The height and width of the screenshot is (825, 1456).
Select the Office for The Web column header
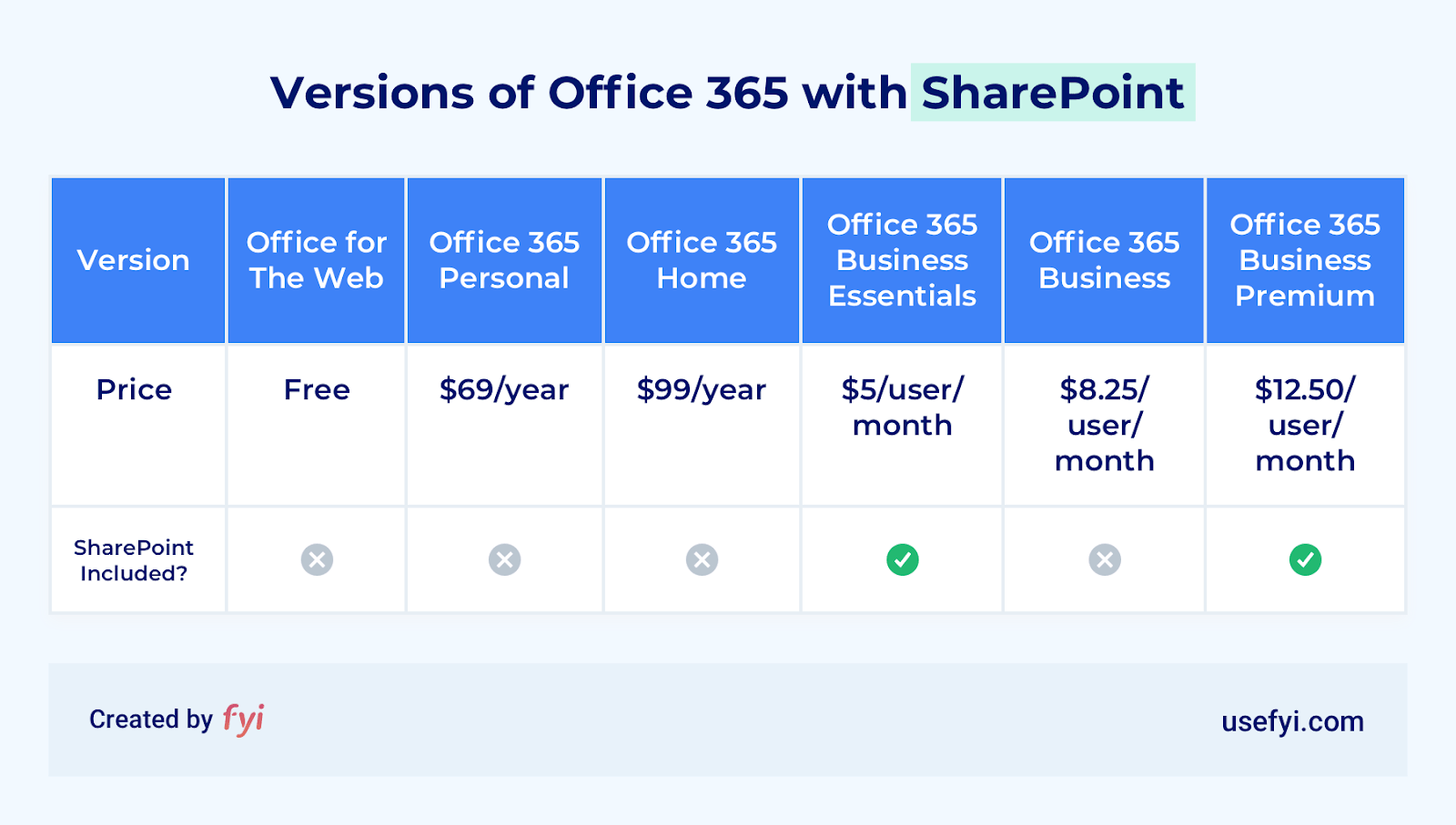pyautogui.click(x=317, y=260)
